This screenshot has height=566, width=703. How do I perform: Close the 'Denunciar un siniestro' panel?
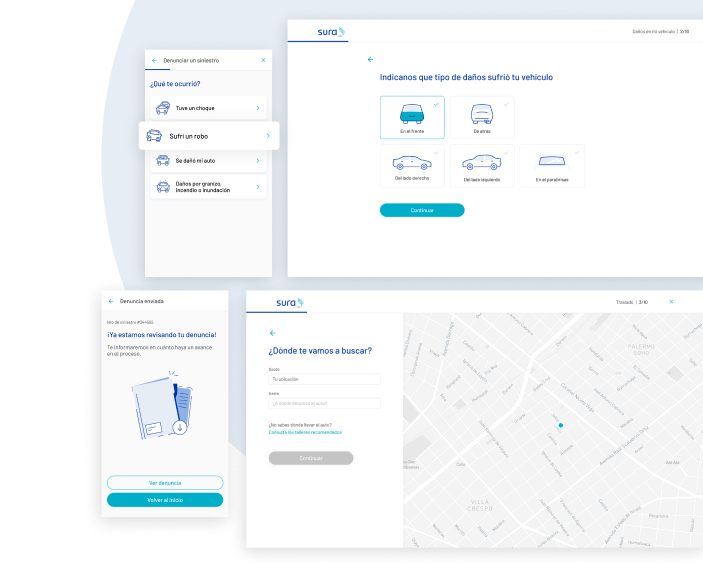(263, 61)
